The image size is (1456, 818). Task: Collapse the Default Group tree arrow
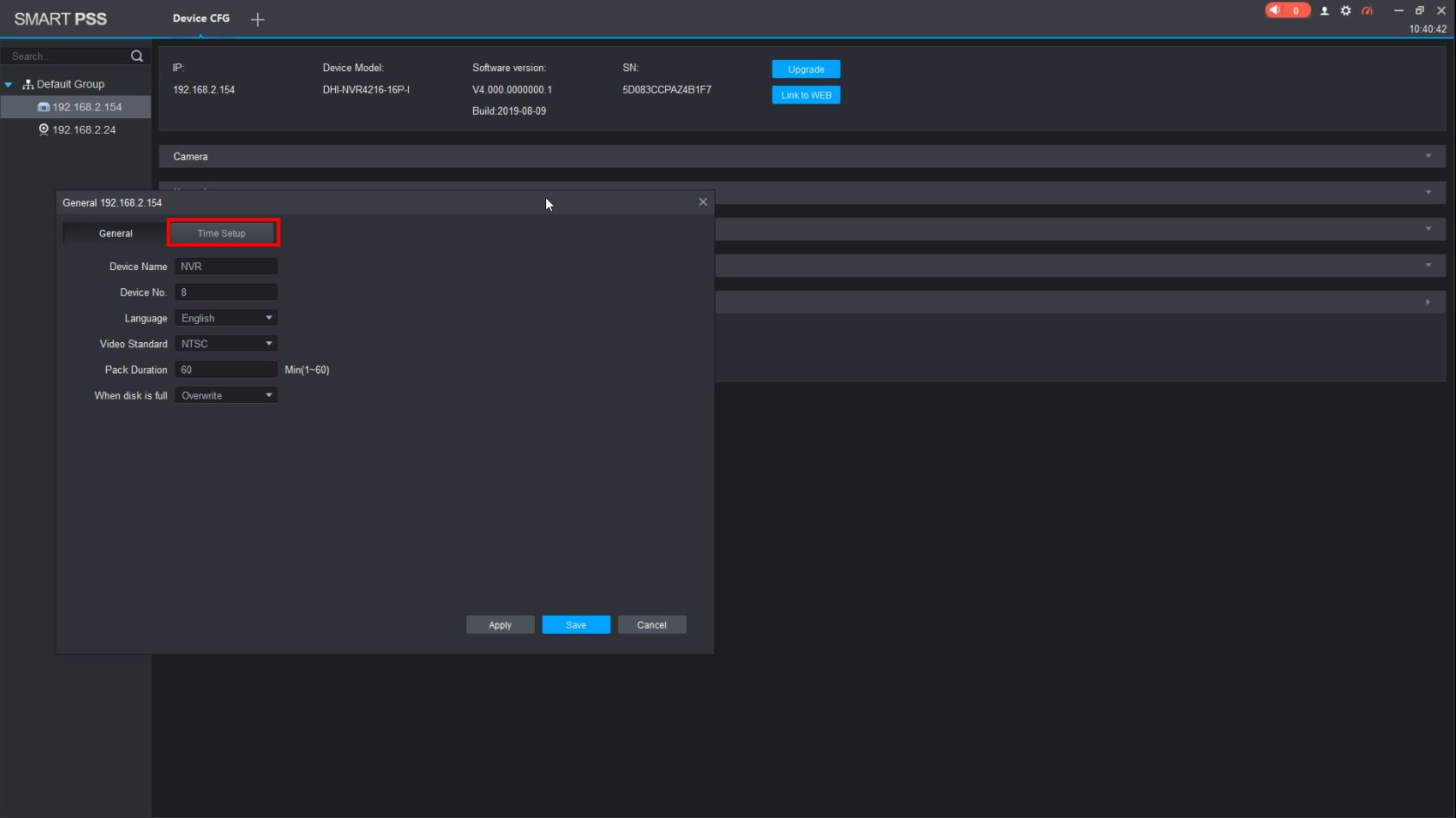point(9,84)
